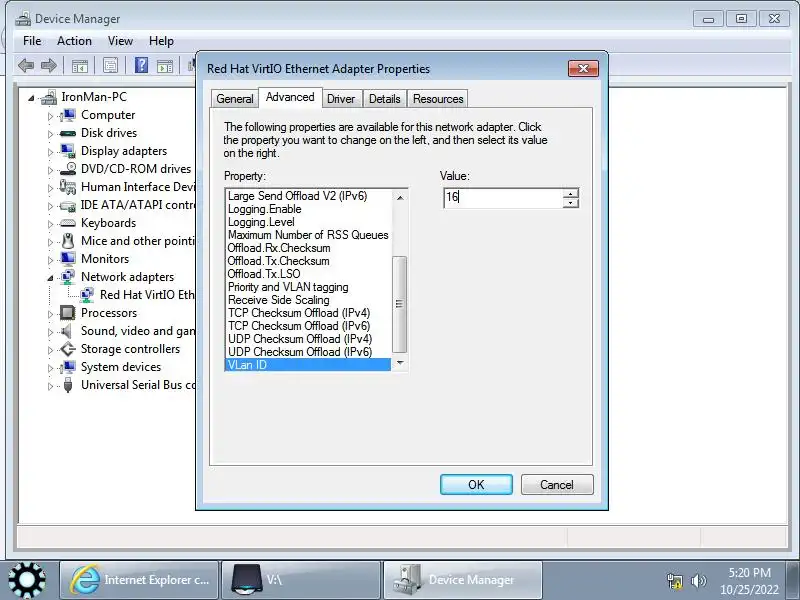Screen dimensions: 800x600
Task: Click the Mice and other pointing devices icon
Action: coord(68,241)
